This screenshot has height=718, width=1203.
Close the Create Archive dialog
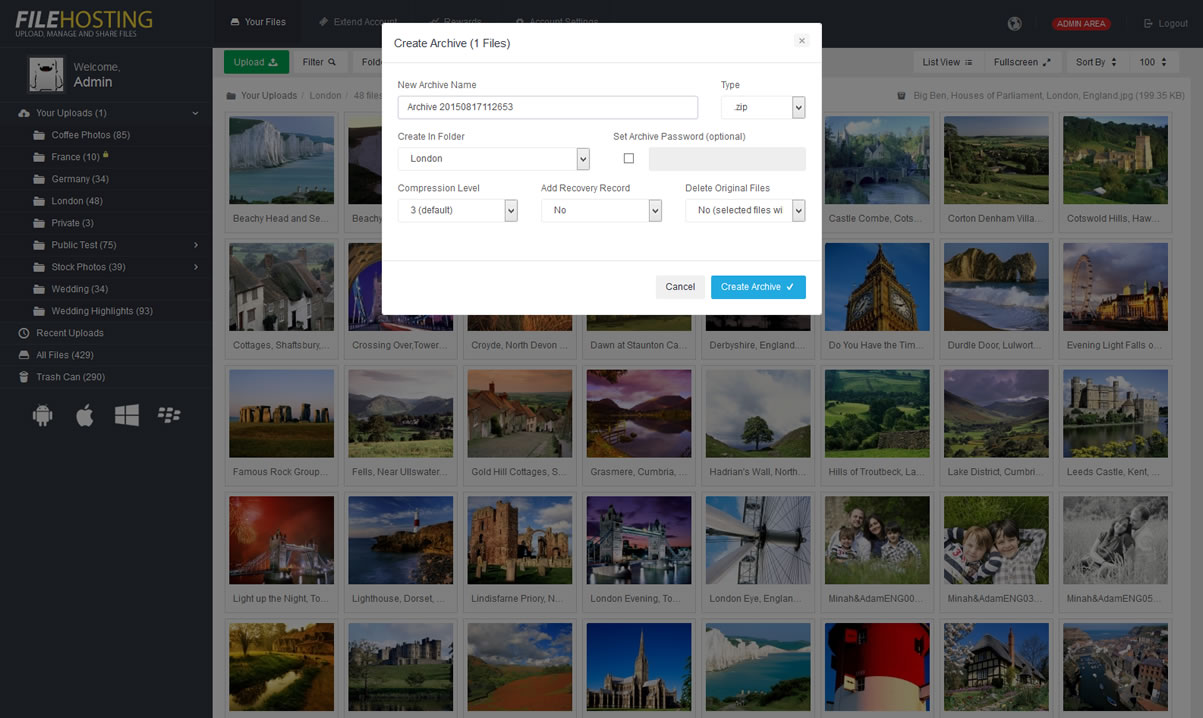pos(801,41)
